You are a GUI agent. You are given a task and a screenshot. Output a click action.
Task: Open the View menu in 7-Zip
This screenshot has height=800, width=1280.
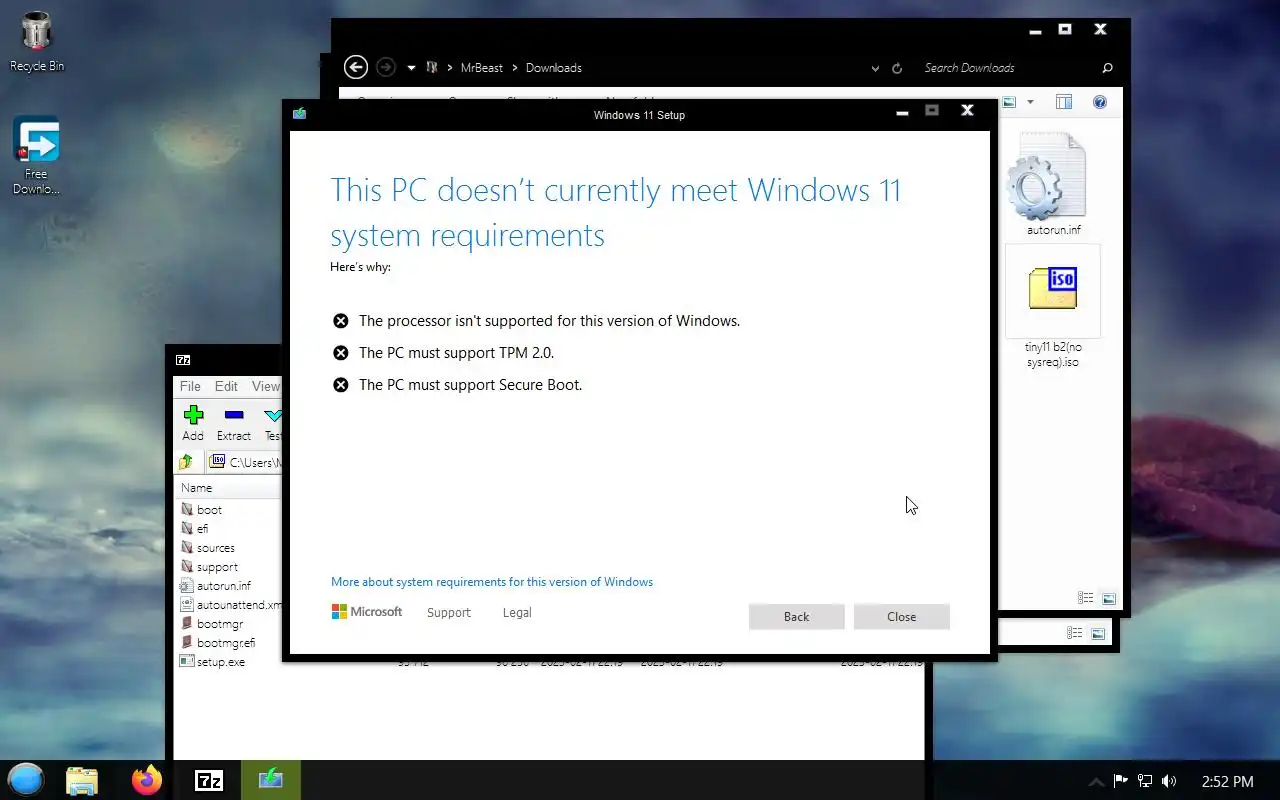pyautogui.click(x=265, y=386)
